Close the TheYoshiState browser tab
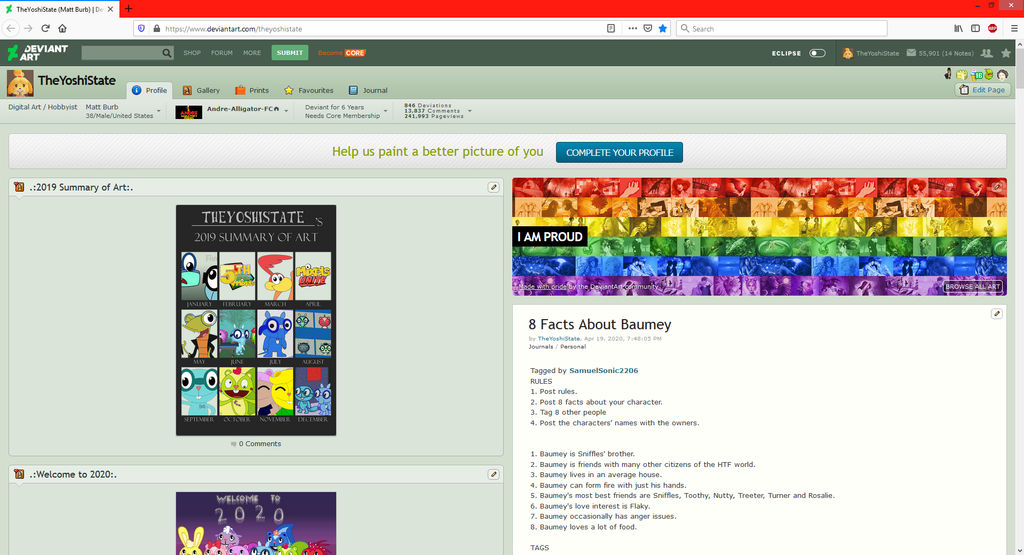This screenshot has width=1024, height=555. [x=110, y=9]
